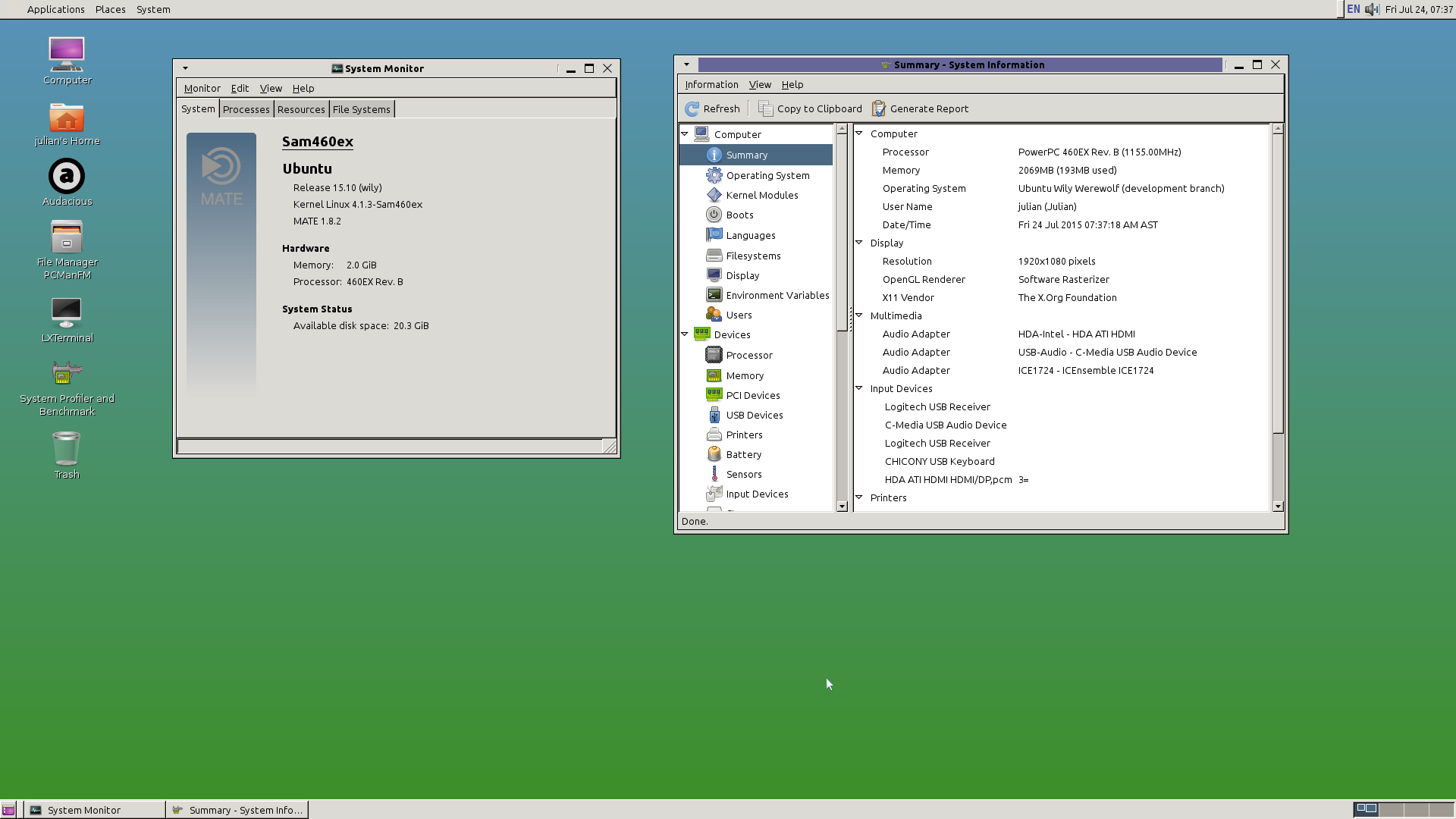Click the Summary taskbar window button
The height and width of the screenshot is (819, 1456).
pos(237,810)
